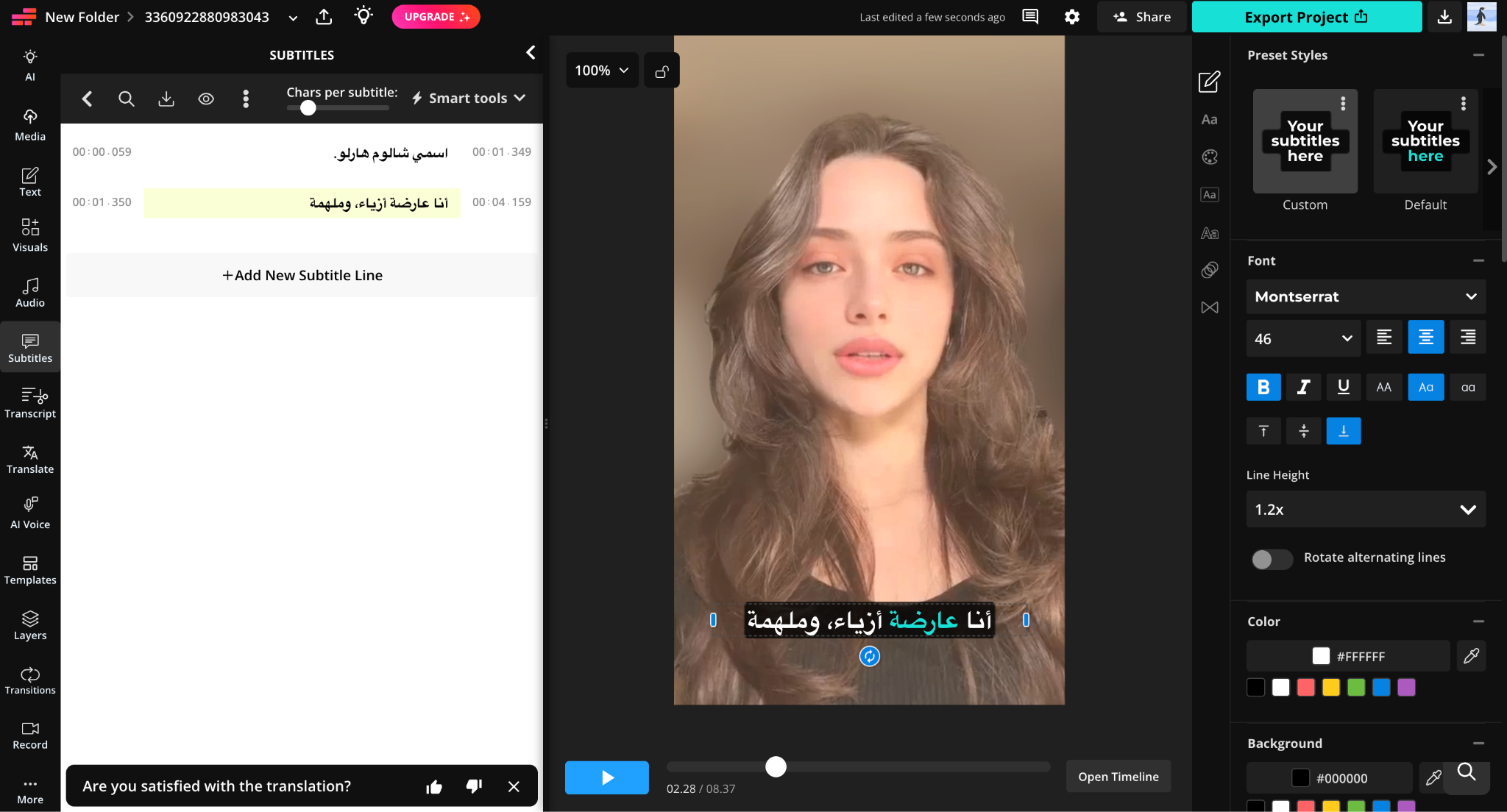Select the Custom preset style thumbnail
This screenshot has height=812, width=1507.
click(x=1305, y=141)
